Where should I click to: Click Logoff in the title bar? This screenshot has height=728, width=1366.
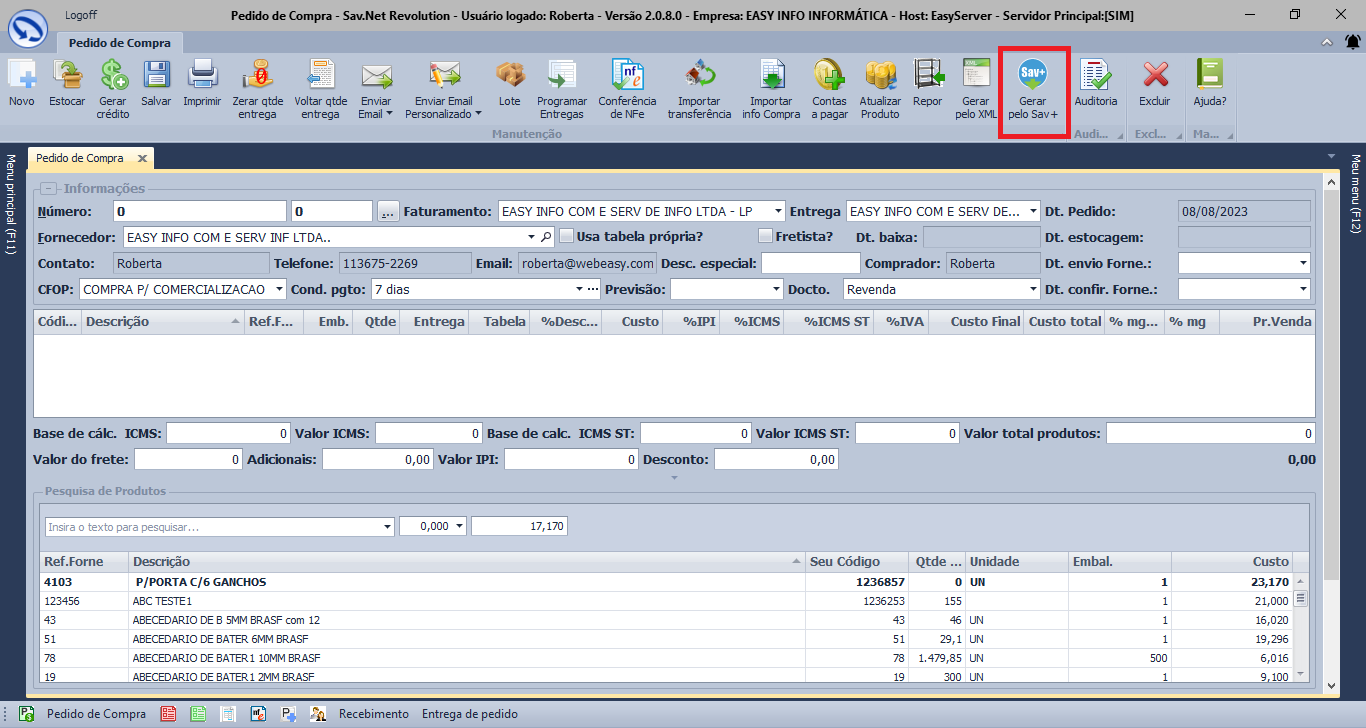80,15
